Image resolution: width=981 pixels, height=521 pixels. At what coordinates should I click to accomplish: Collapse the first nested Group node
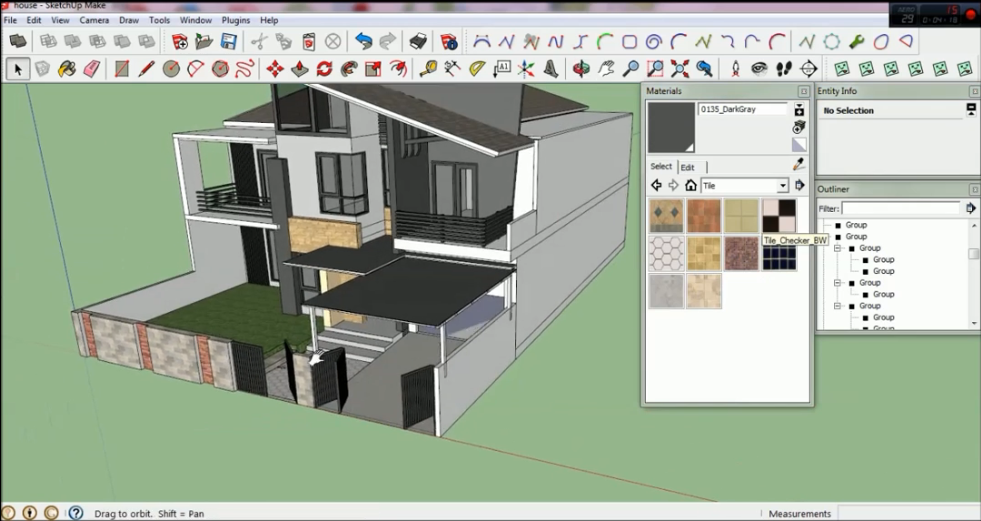(x=838, y=248)
